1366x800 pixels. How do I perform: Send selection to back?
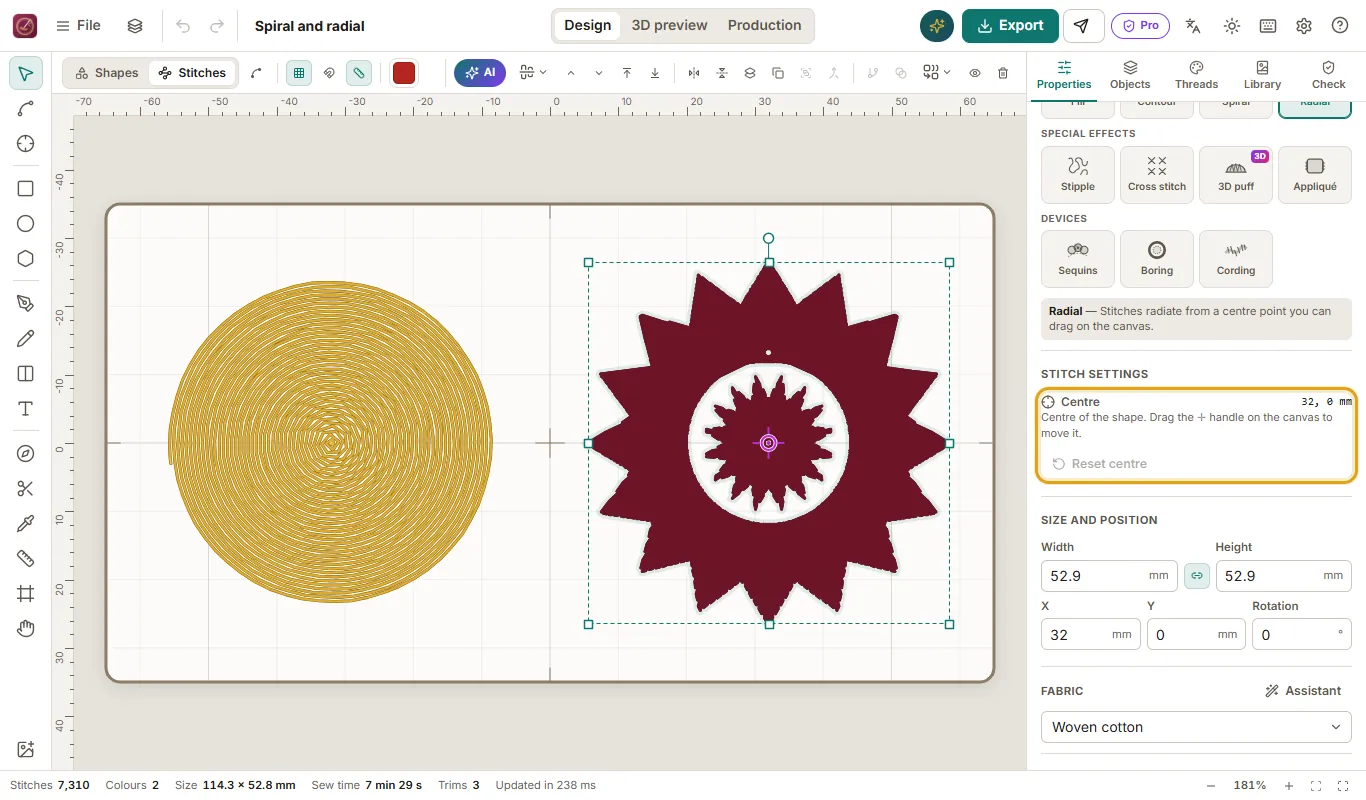click(655, 73)
